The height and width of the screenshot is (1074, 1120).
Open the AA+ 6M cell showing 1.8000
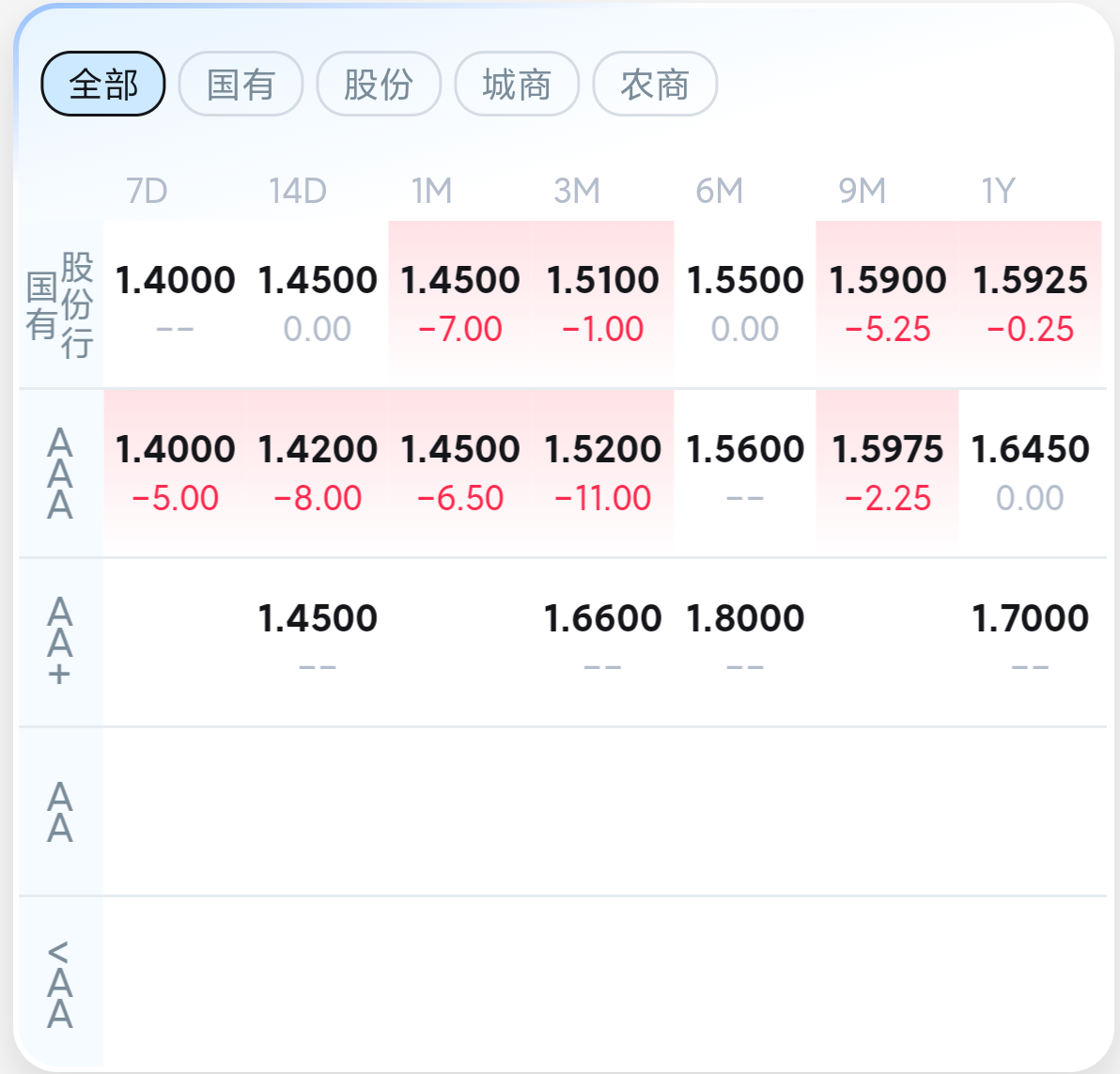click(x=745, y=641)
